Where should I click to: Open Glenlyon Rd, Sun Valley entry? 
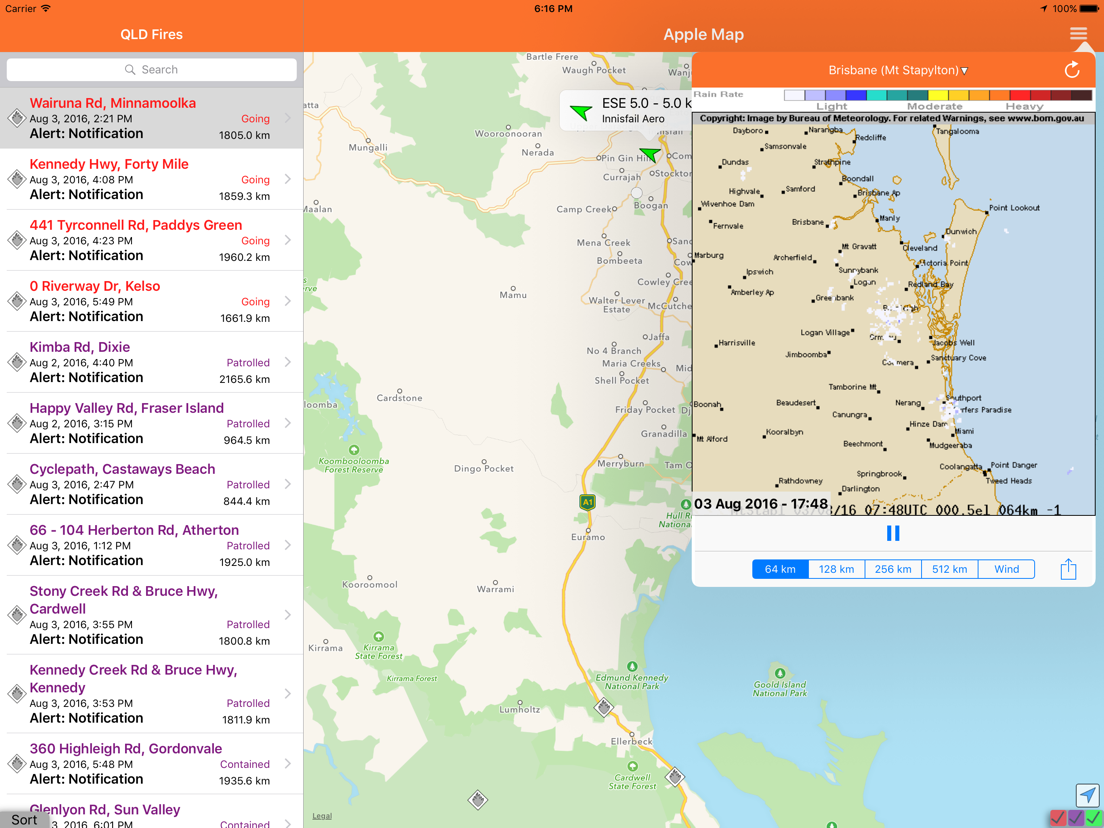pyautogui.click(x=151, y=811)
